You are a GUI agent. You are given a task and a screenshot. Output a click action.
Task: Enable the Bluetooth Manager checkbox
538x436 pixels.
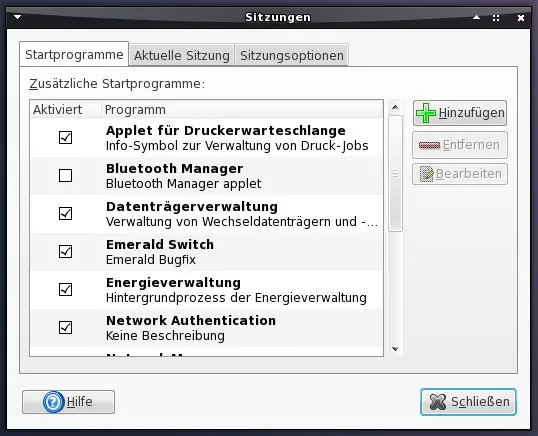(65, 176)
